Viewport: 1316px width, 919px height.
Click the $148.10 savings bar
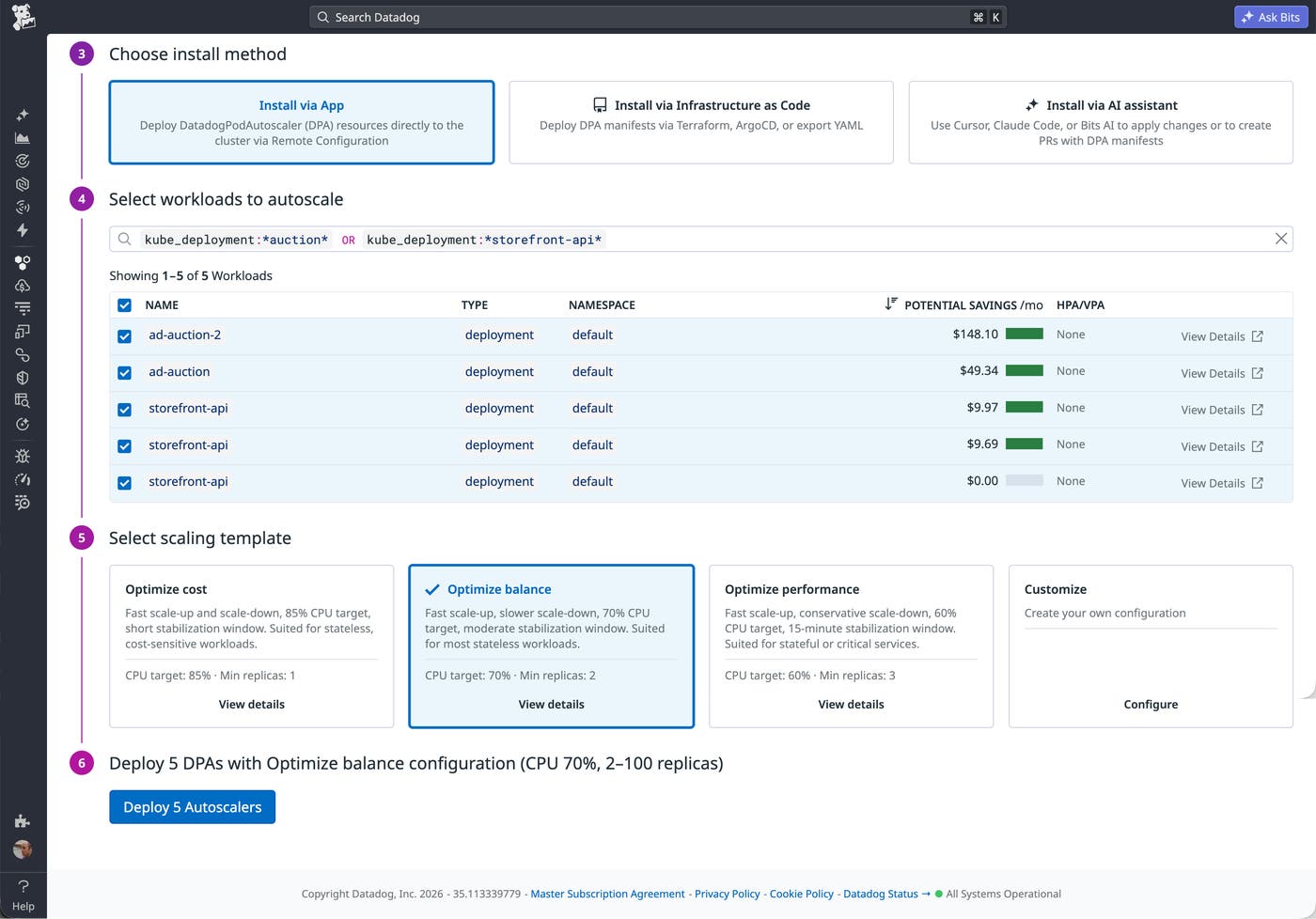click(1025, 334)
